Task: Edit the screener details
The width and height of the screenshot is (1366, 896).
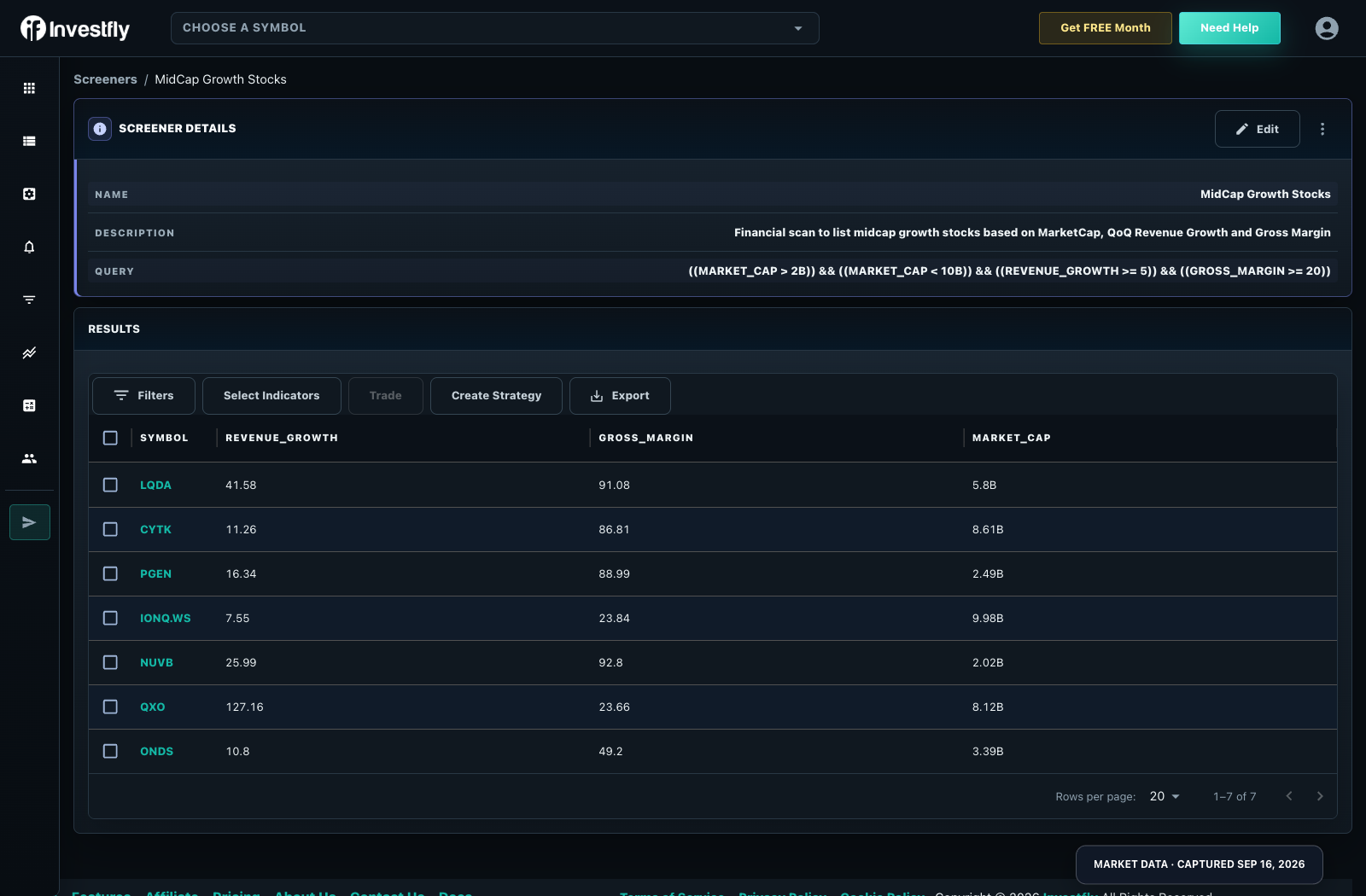Action: click(1258, 129)
